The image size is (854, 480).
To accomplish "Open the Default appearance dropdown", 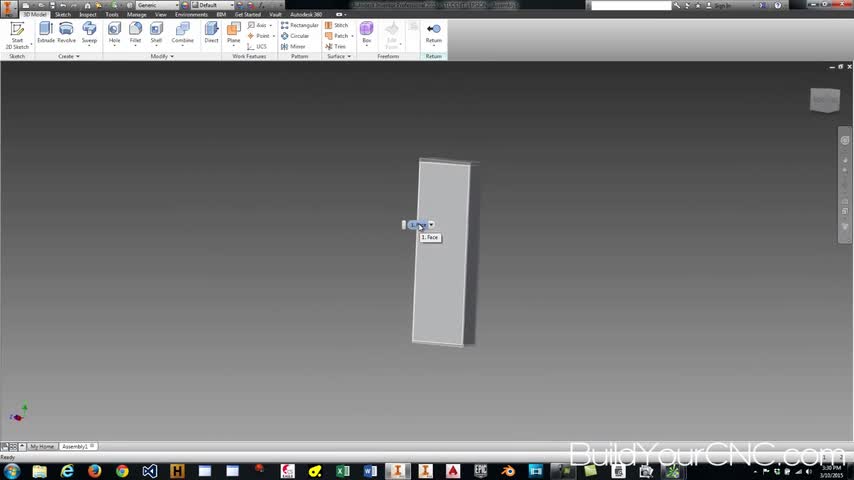I will point(212,5).
